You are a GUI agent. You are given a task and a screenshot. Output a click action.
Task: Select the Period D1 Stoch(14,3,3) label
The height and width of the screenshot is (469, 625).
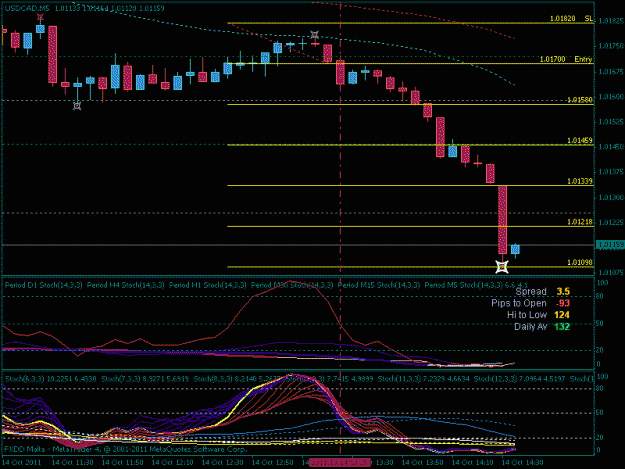click(43, 285)
